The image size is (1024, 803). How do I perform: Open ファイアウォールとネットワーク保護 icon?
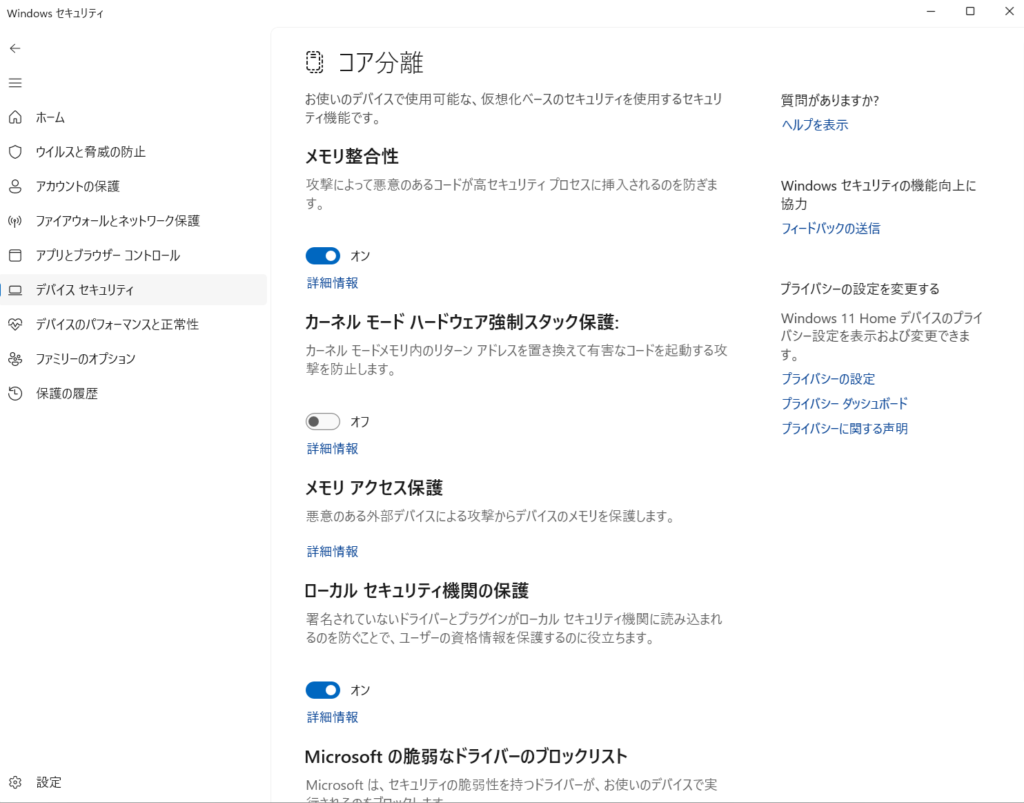(14, 221)
